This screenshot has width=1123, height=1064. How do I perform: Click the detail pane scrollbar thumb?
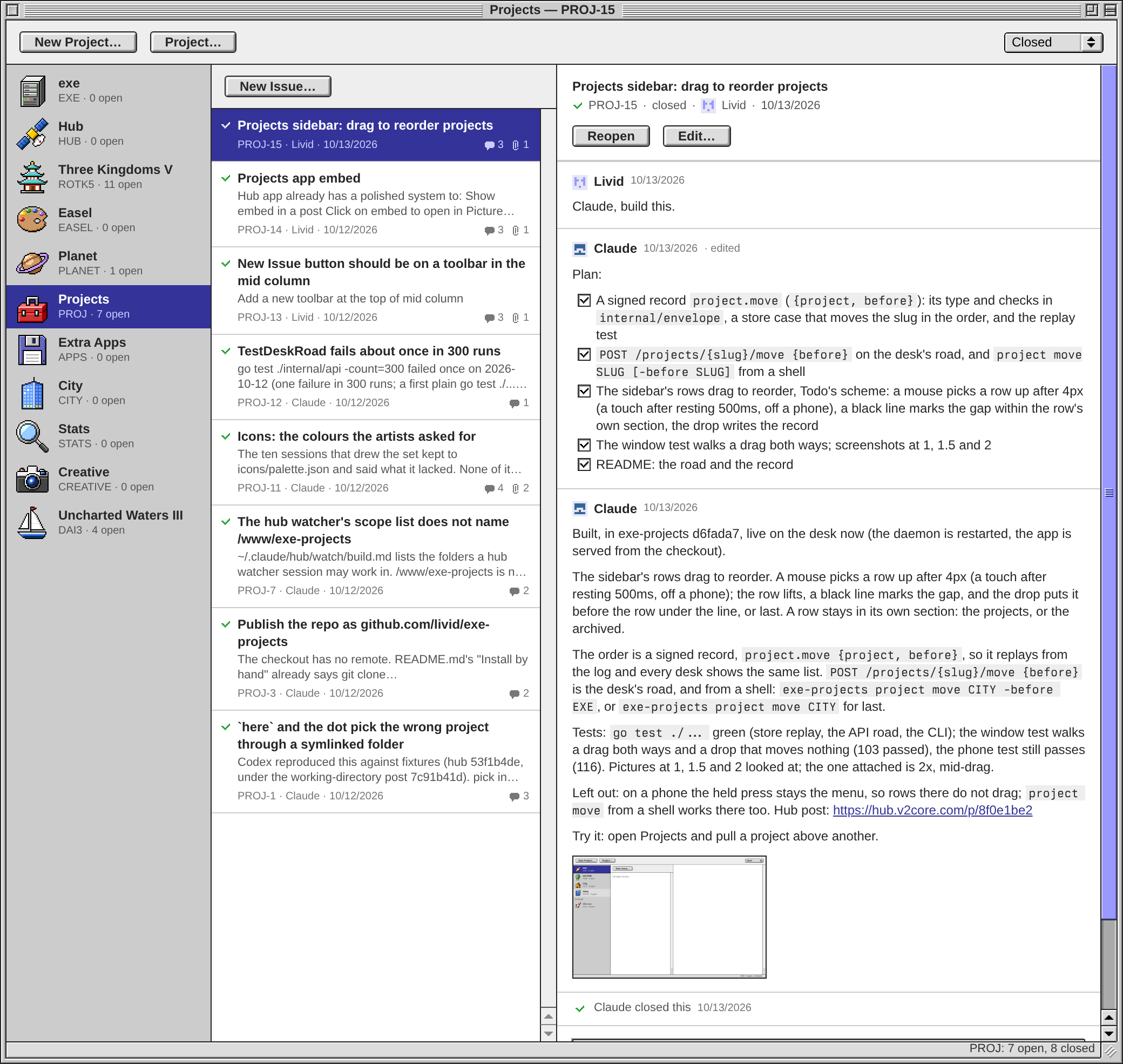pos(1108,493)
